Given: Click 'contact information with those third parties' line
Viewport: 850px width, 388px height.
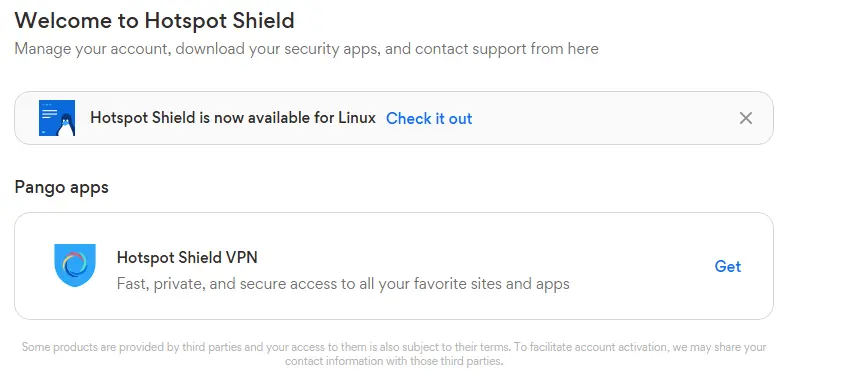Looking at the screenshot, I should click(394, 361).
